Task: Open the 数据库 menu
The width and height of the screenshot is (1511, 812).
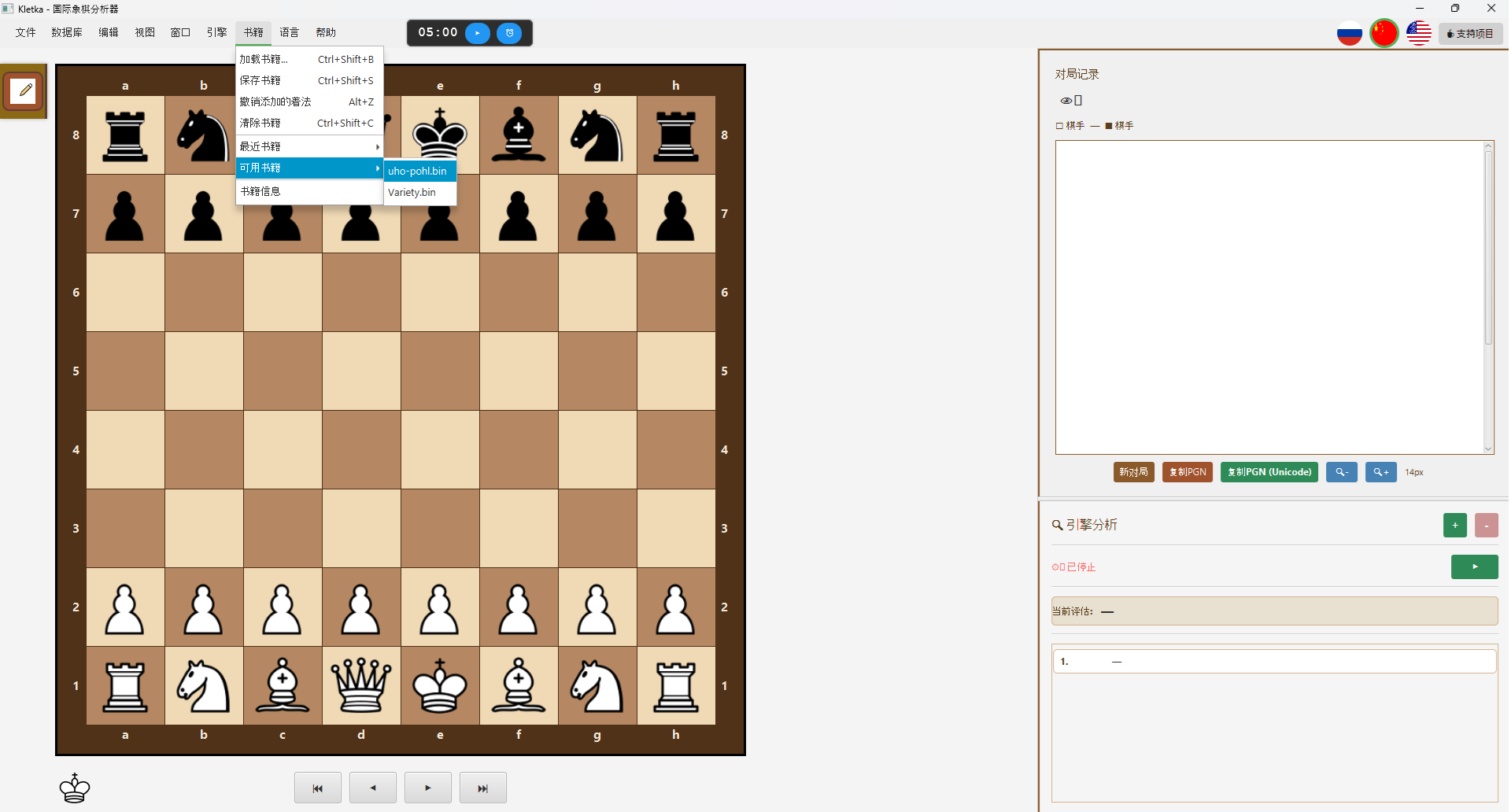Action: coord(67,32)
